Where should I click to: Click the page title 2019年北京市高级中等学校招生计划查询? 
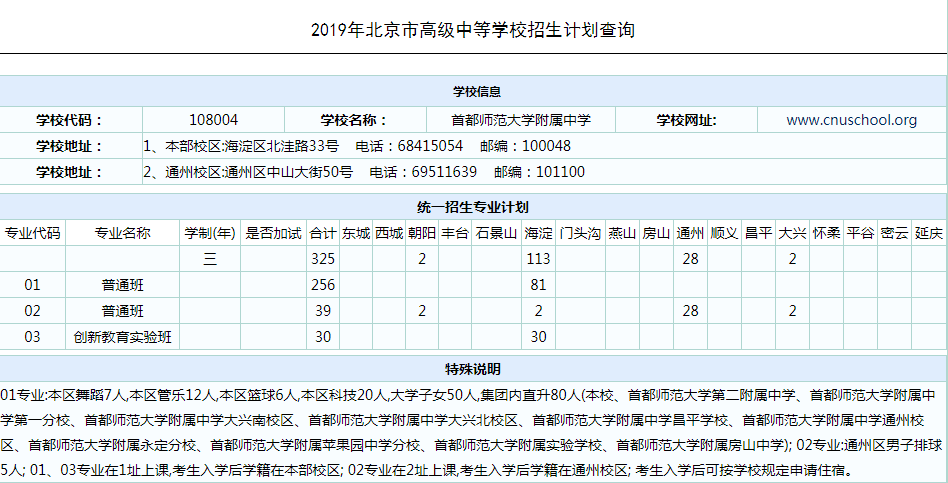(473, 30)
